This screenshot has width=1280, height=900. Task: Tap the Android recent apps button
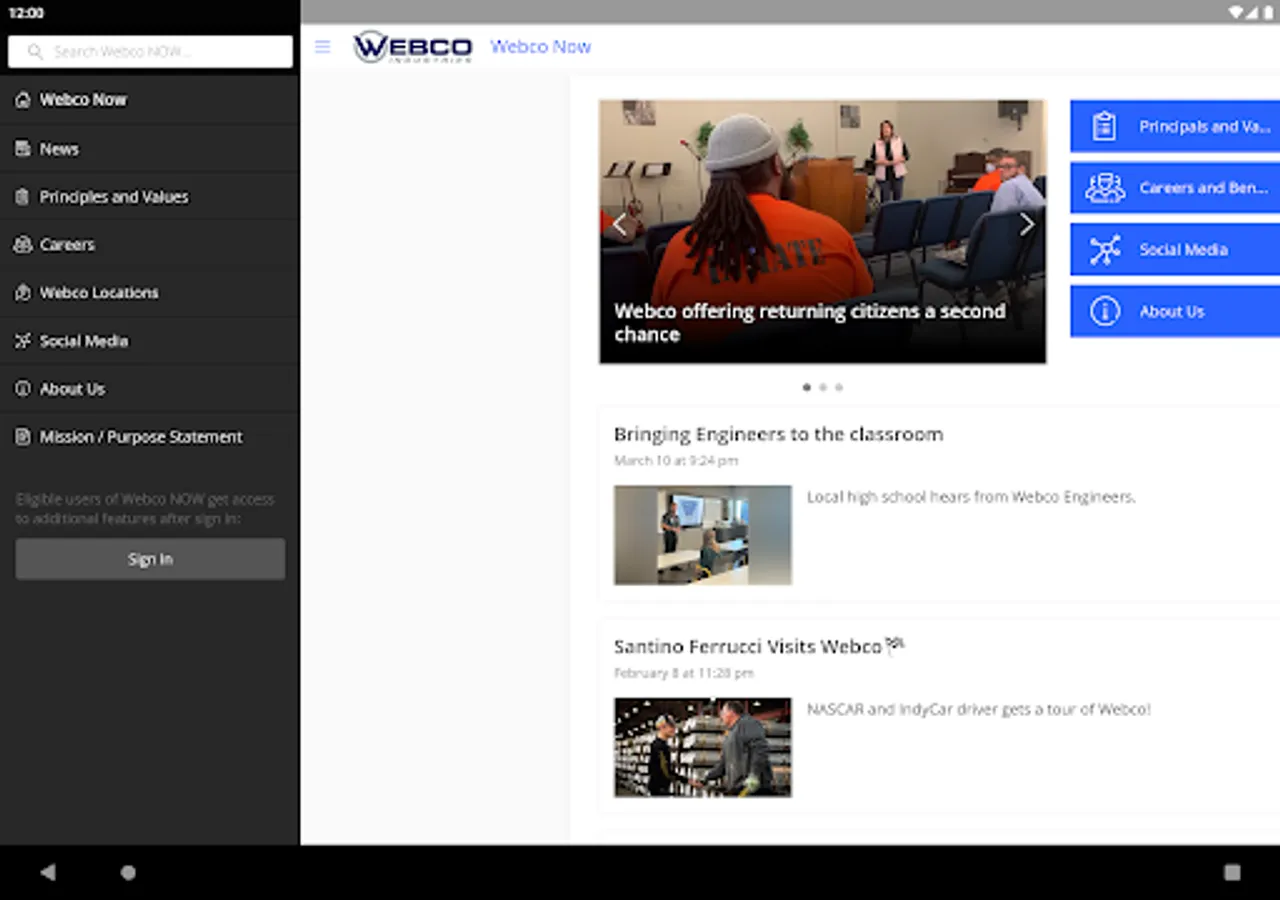click(x=1232, y=872)
